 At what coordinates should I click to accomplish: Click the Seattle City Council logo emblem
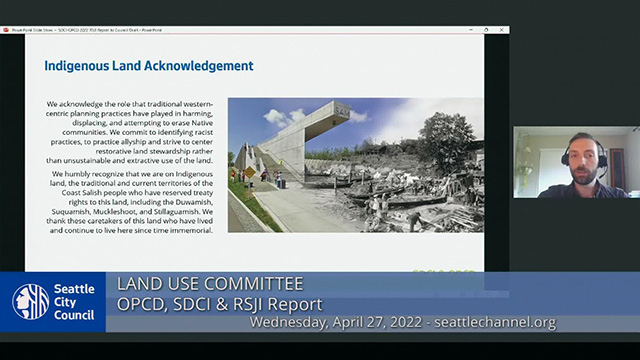tap(31, 302)
